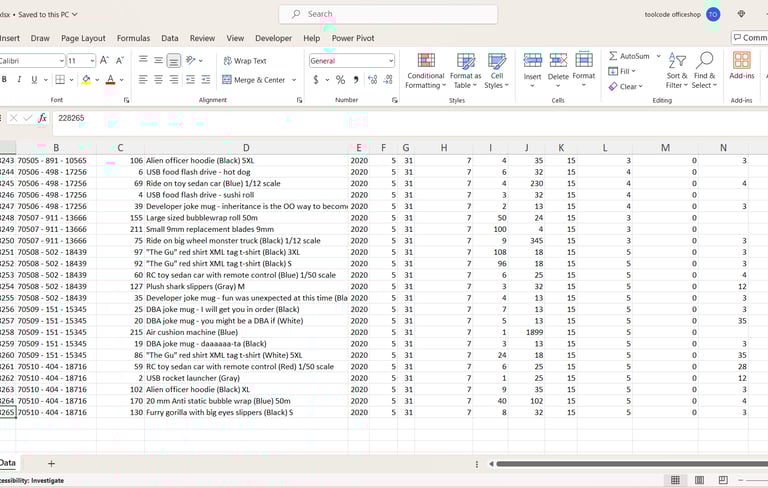Select Bottom Align icon
This screenshot has width=768, height=488.
(x=173, y=60)
